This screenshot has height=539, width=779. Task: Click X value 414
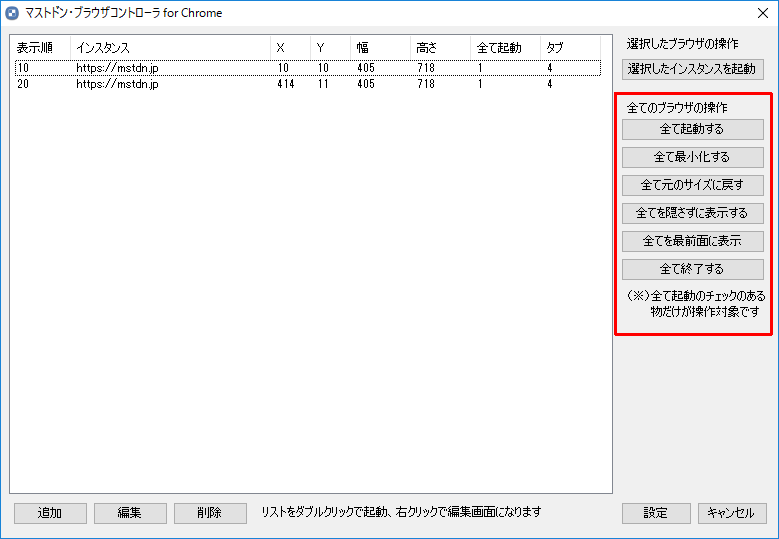[x=286, y=84]
